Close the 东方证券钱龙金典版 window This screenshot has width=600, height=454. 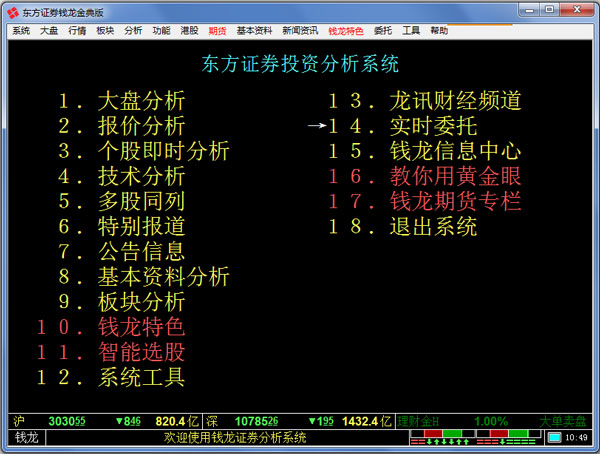coord(577,10)
